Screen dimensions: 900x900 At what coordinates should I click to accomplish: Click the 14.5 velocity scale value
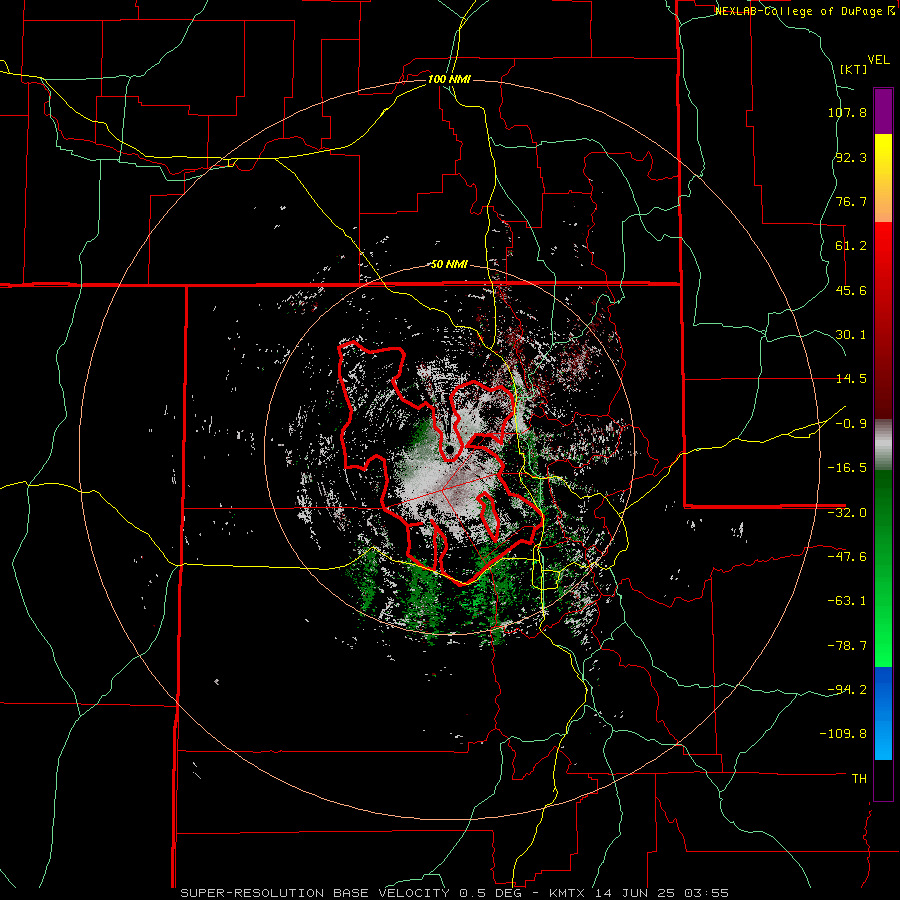pyautogui.click(x=851, y=379)
